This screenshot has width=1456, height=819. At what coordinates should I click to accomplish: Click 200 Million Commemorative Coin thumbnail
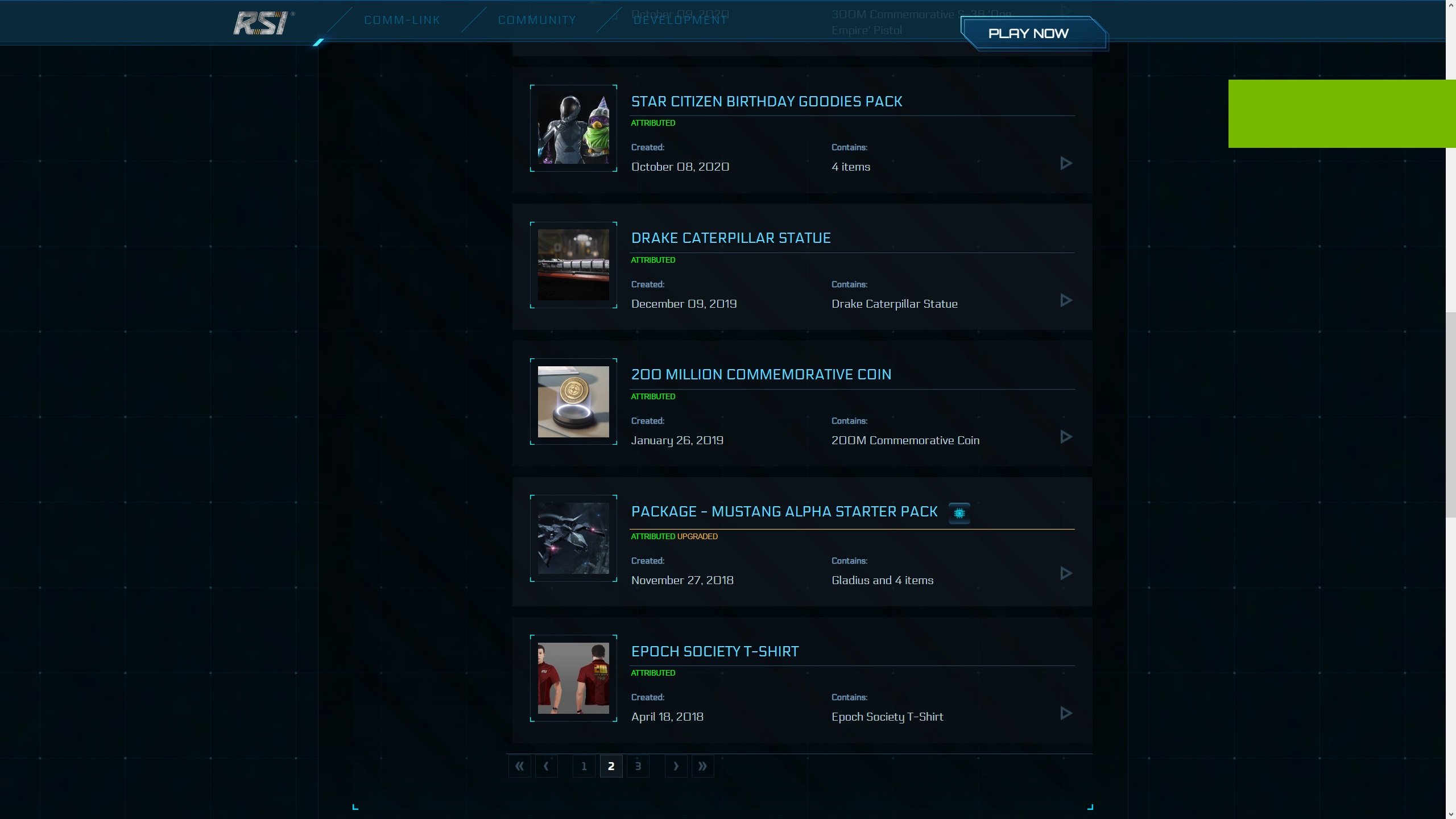click(x=573, y=402)
